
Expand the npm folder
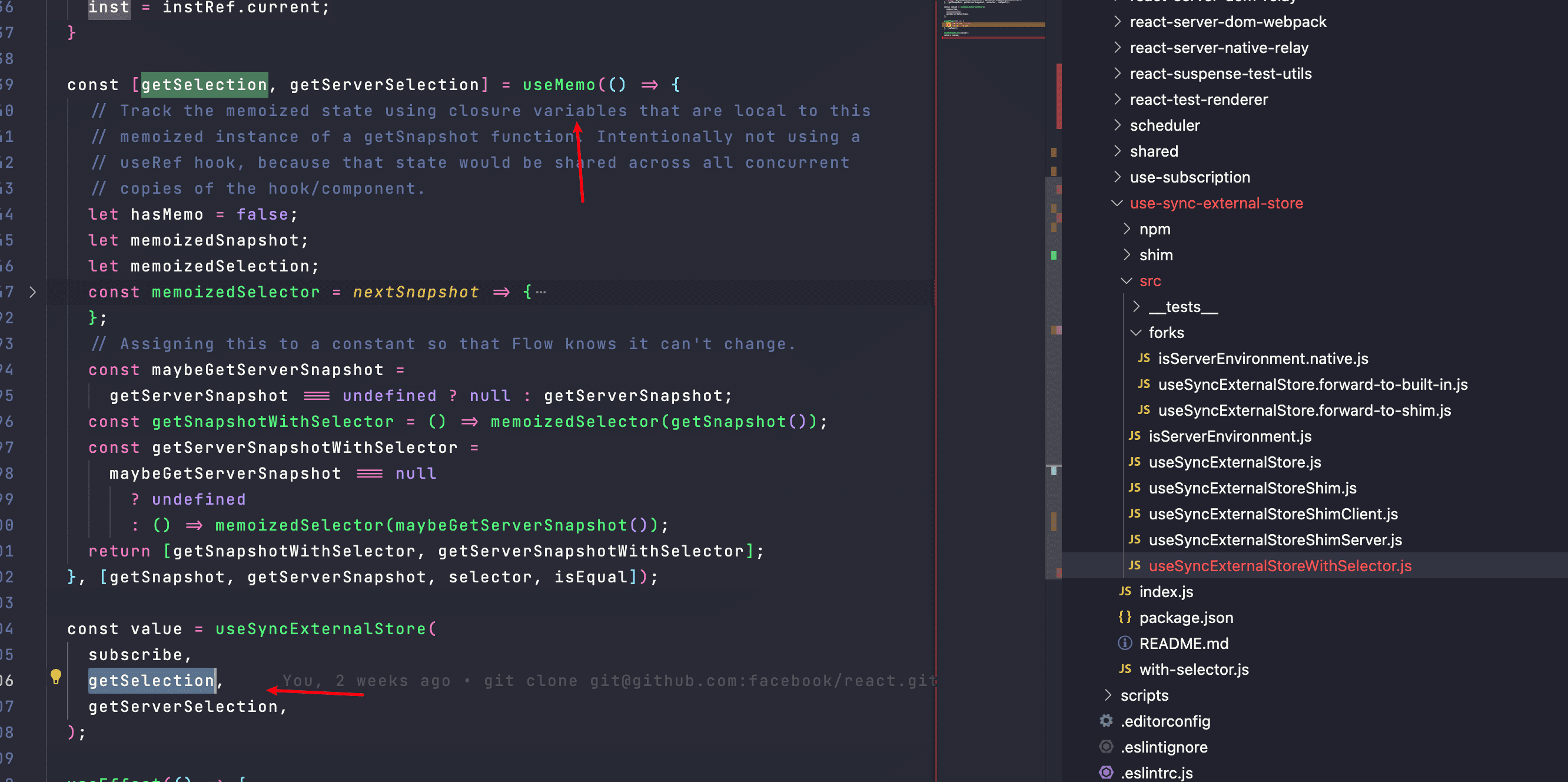pos(1127,229)
